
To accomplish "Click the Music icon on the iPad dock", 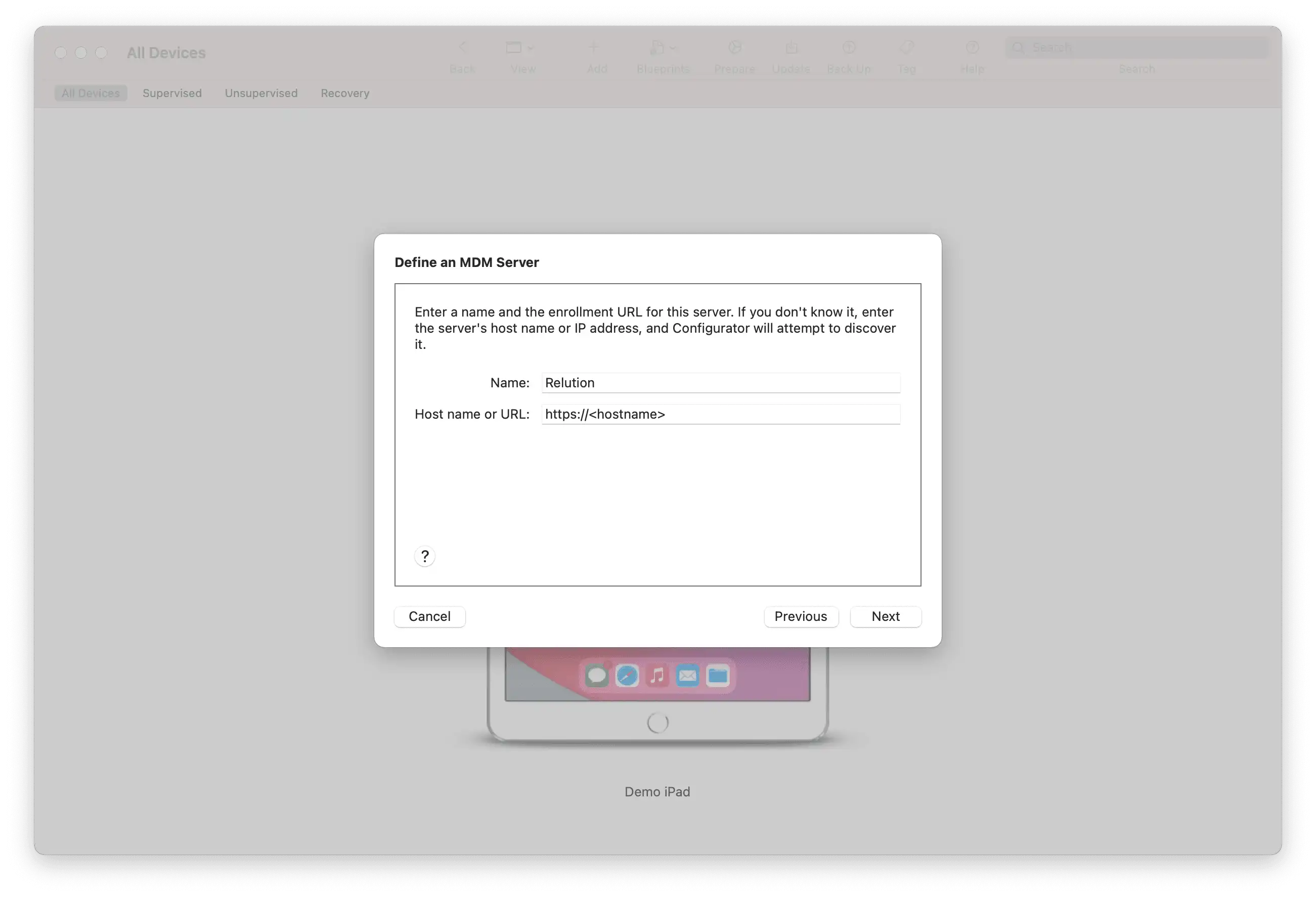I will point(657,676).
